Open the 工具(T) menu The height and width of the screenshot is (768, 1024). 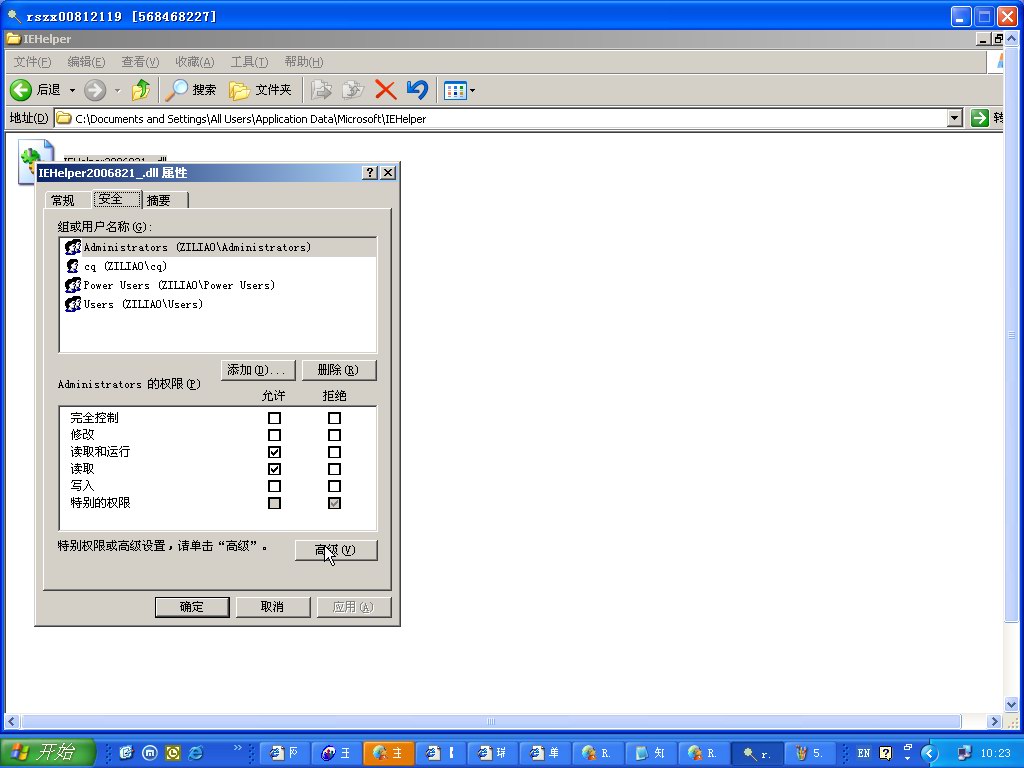249,62
